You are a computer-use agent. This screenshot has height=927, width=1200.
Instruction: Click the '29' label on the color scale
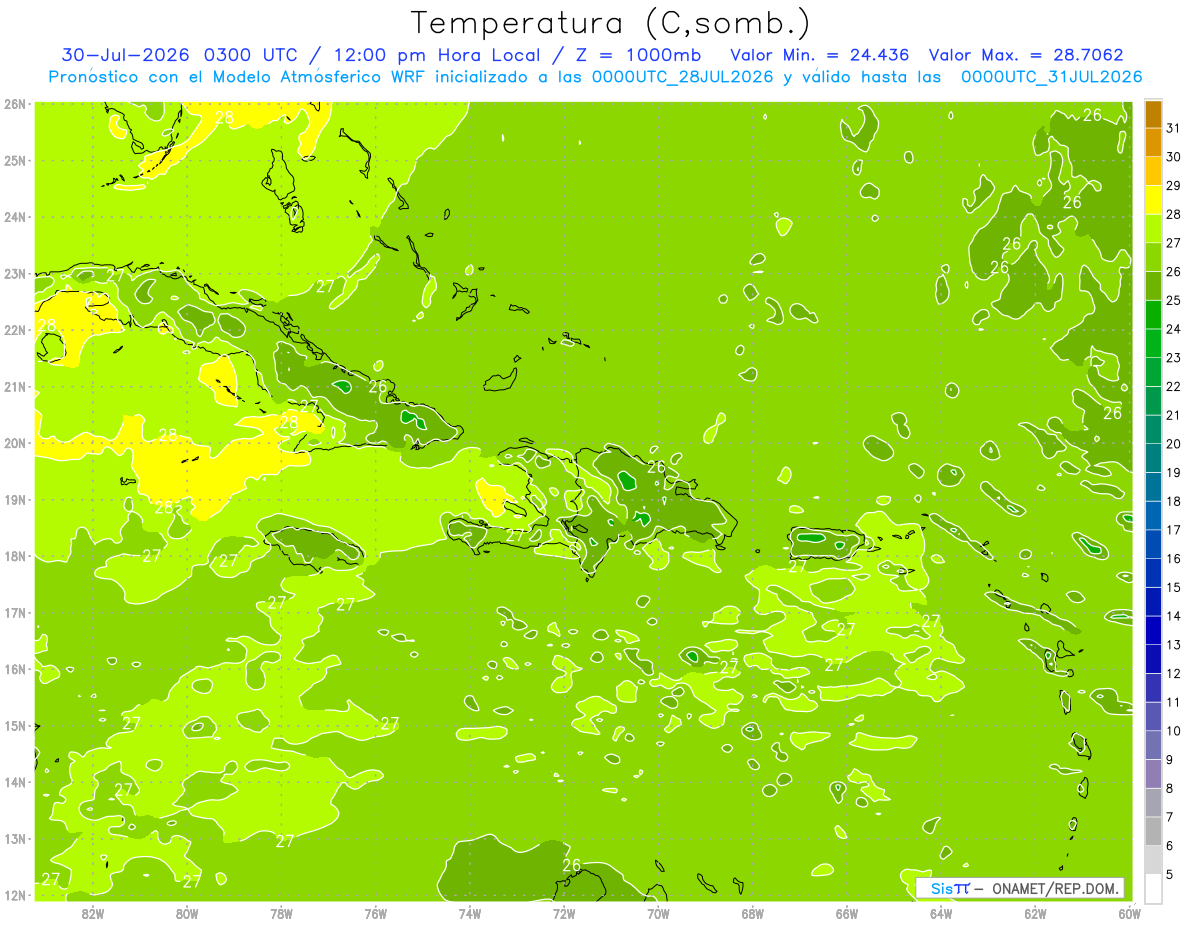click(x=1174, y=186)
